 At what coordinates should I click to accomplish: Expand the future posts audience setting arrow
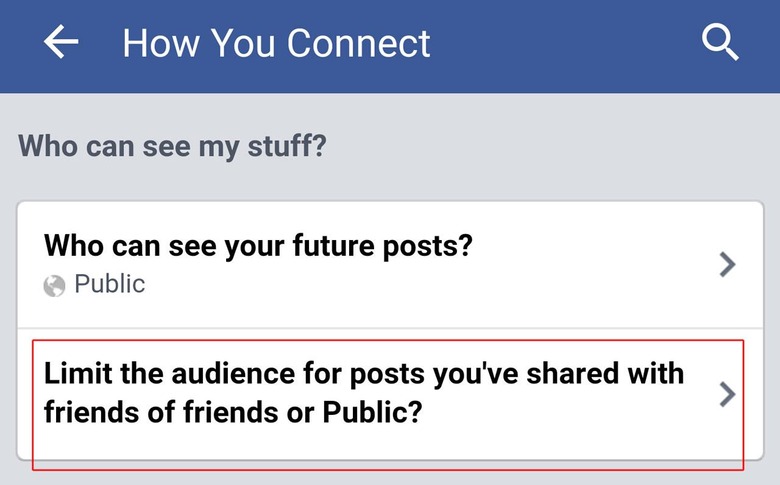coord(727,264)
